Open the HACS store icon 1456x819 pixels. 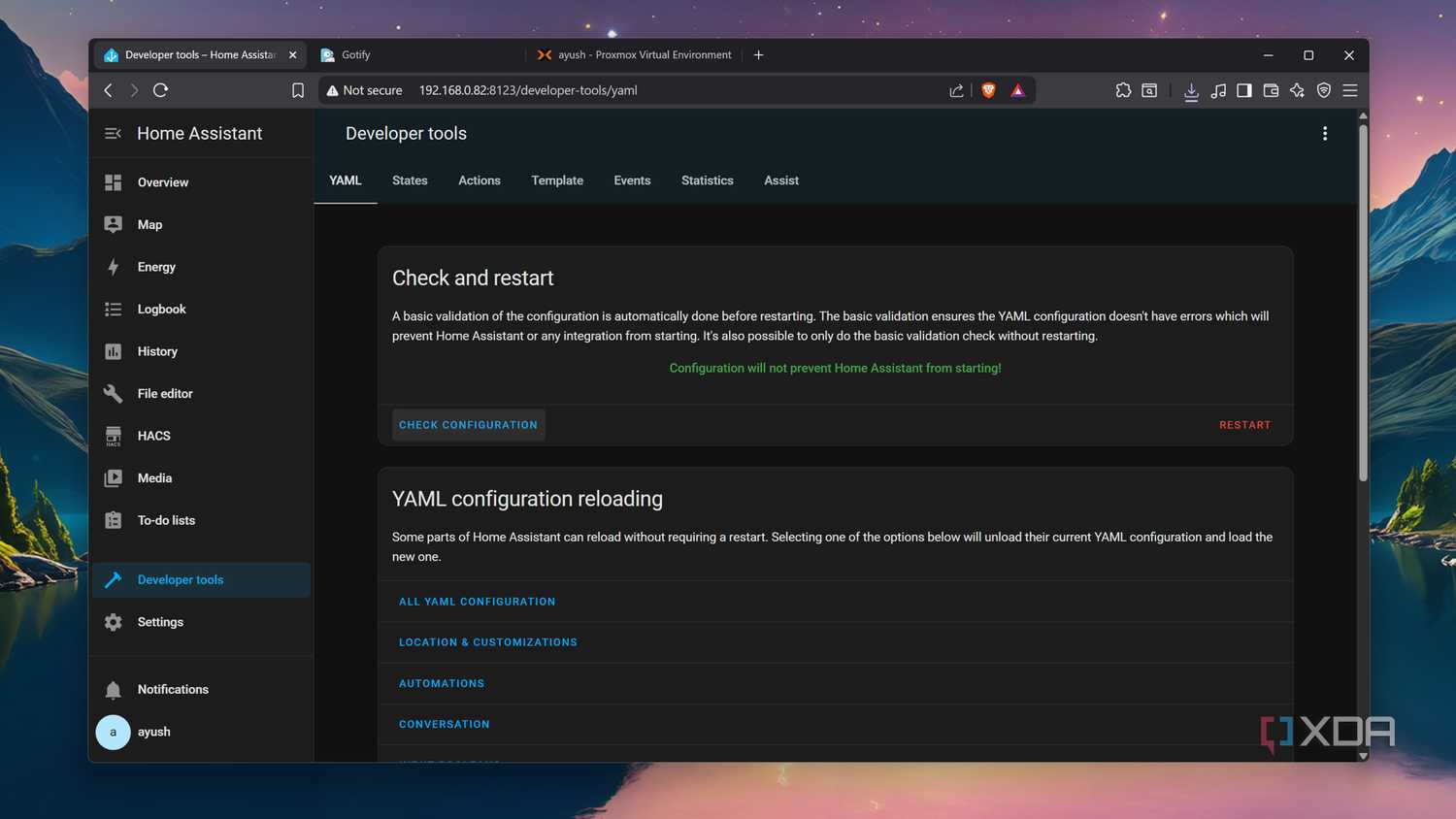click(114, 436)
